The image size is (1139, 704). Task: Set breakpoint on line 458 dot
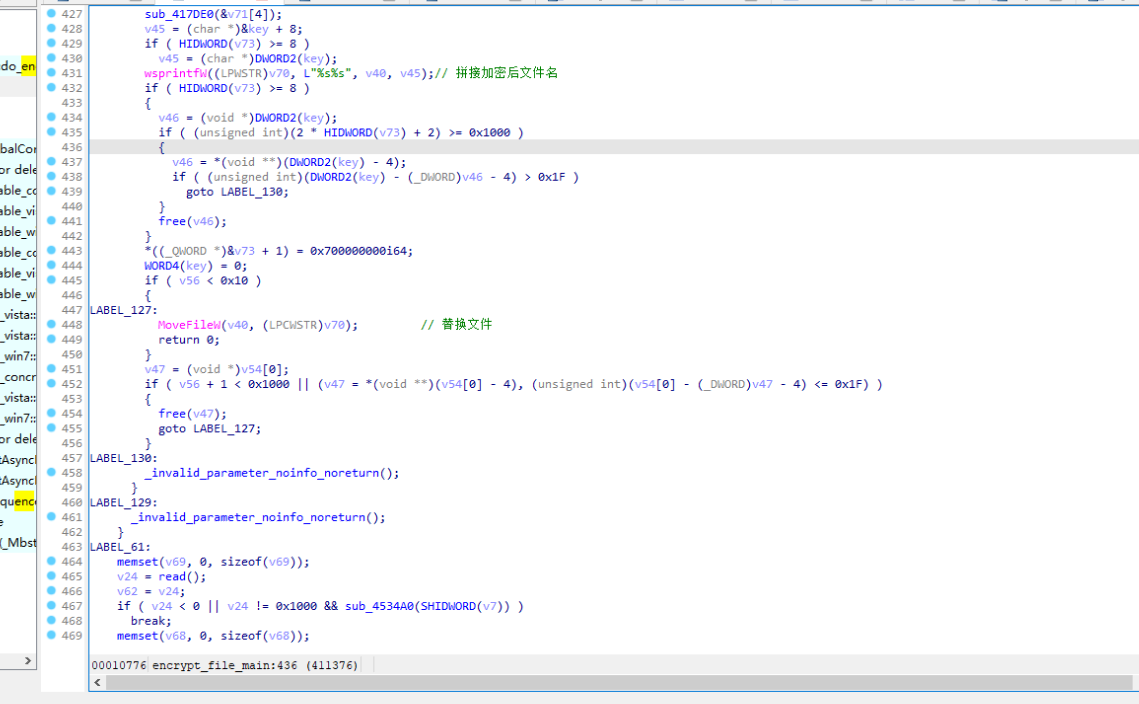tap(51, 473)
